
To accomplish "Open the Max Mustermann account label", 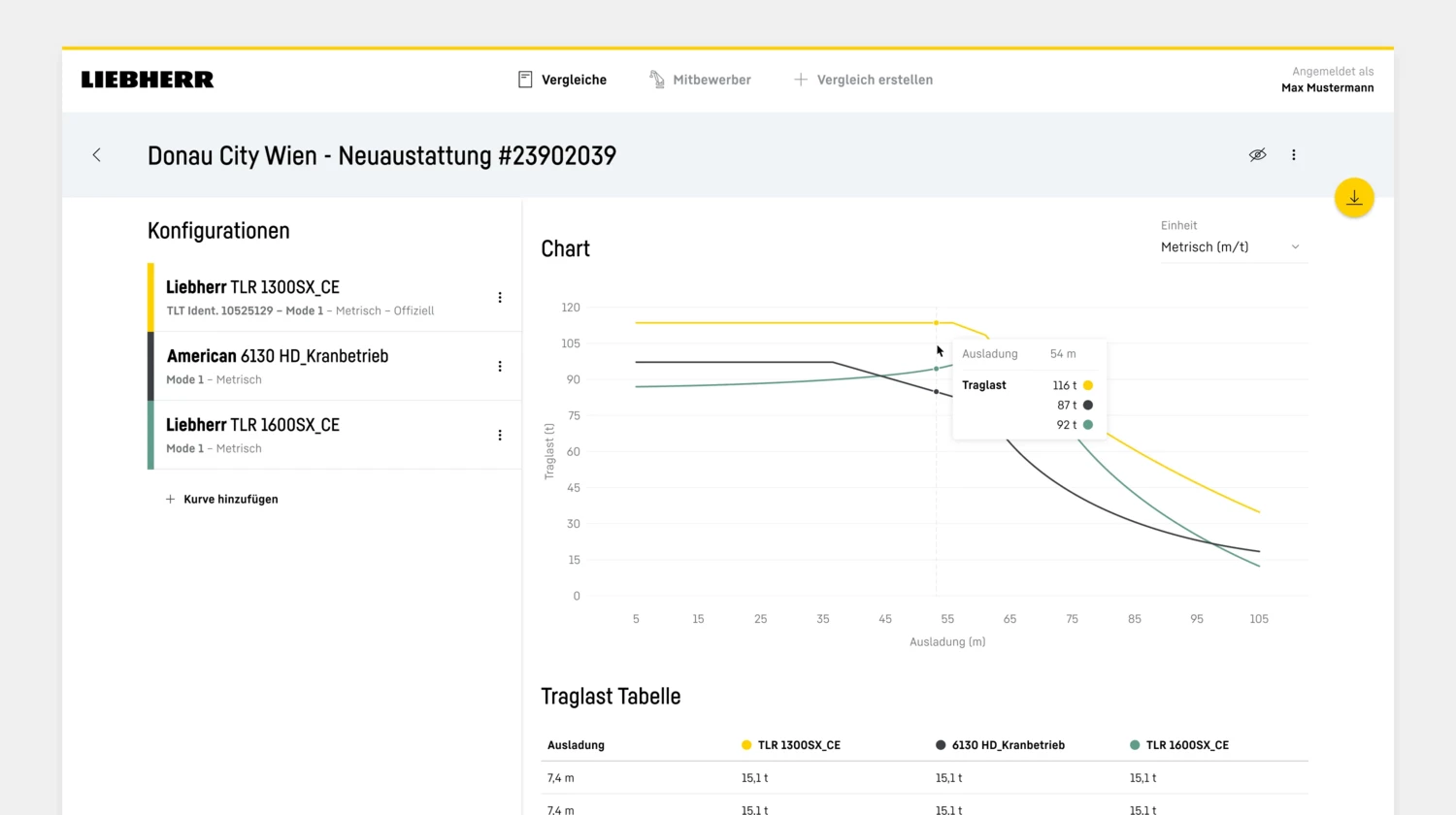I will pyautogui.click(x=1327, y=87).
